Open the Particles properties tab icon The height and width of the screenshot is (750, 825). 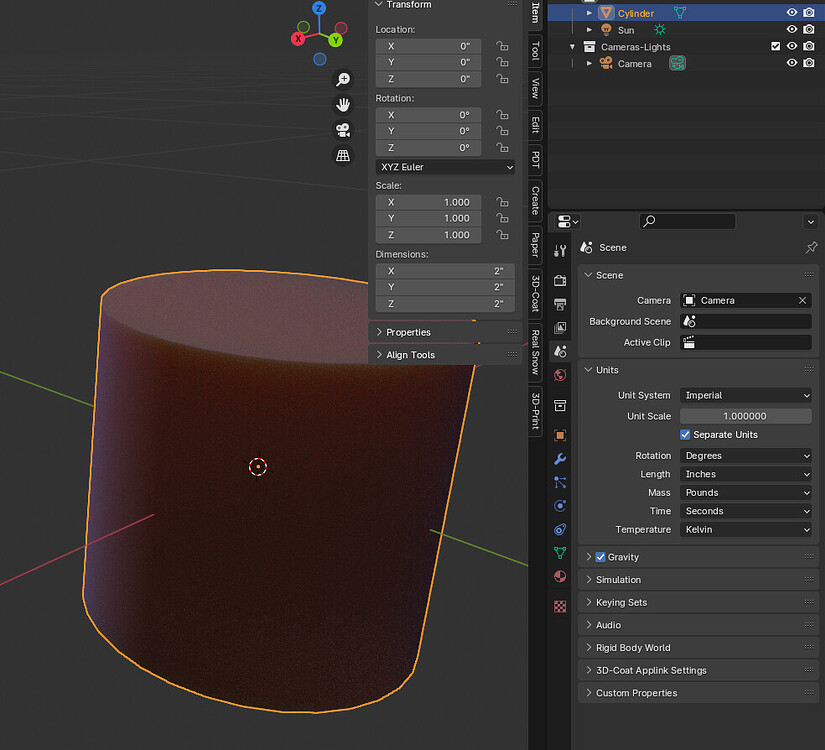(560, 482)
